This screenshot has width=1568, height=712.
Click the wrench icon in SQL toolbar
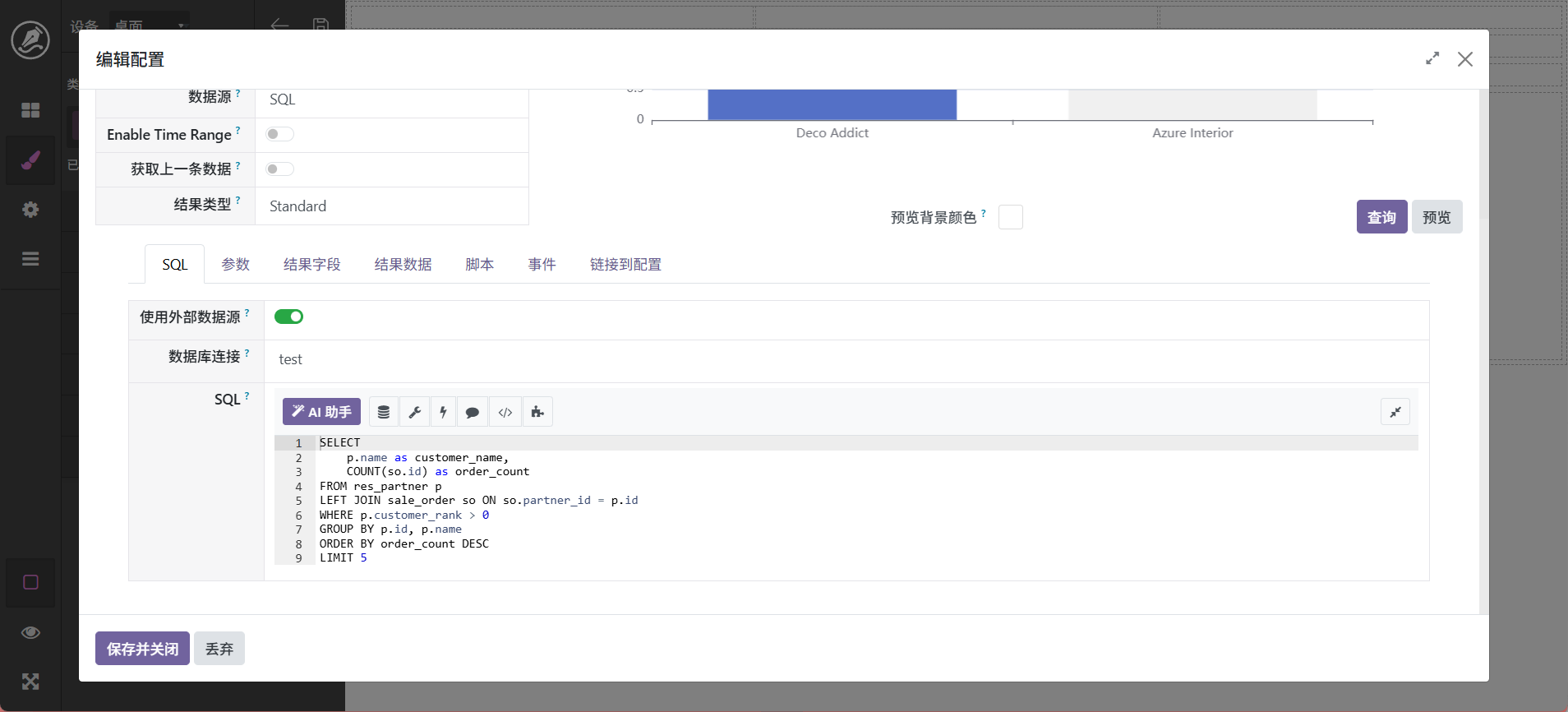click(415, 412)
